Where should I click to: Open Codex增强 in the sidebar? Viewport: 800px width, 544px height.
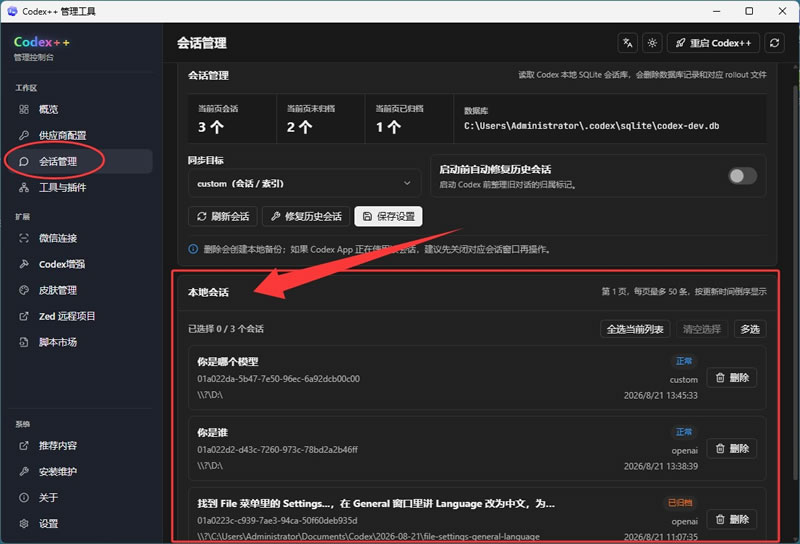[x=80, y=264]
